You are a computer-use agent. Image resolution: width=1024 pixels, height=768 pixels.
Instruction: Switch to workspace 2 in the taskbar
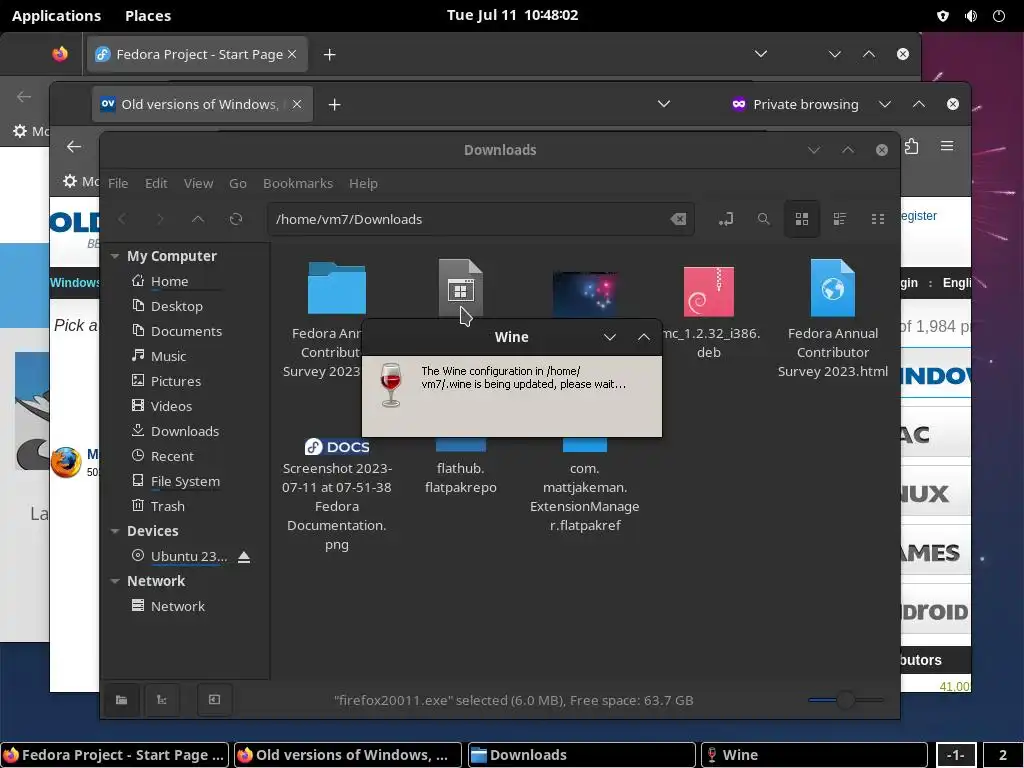pyautogui.click(x=1003, y=755)
